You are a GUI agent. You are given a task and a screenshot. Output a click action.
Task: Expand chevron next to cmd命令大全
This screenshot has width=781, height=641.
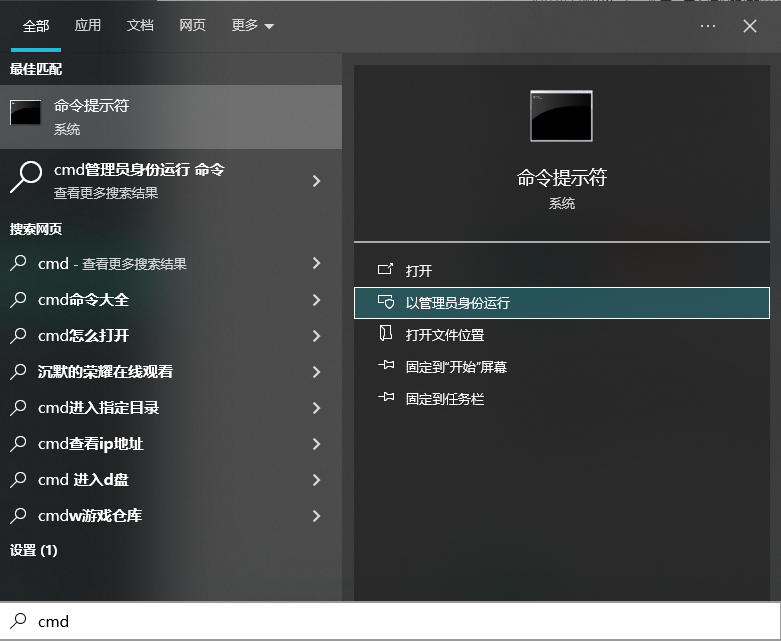[316, 300]
